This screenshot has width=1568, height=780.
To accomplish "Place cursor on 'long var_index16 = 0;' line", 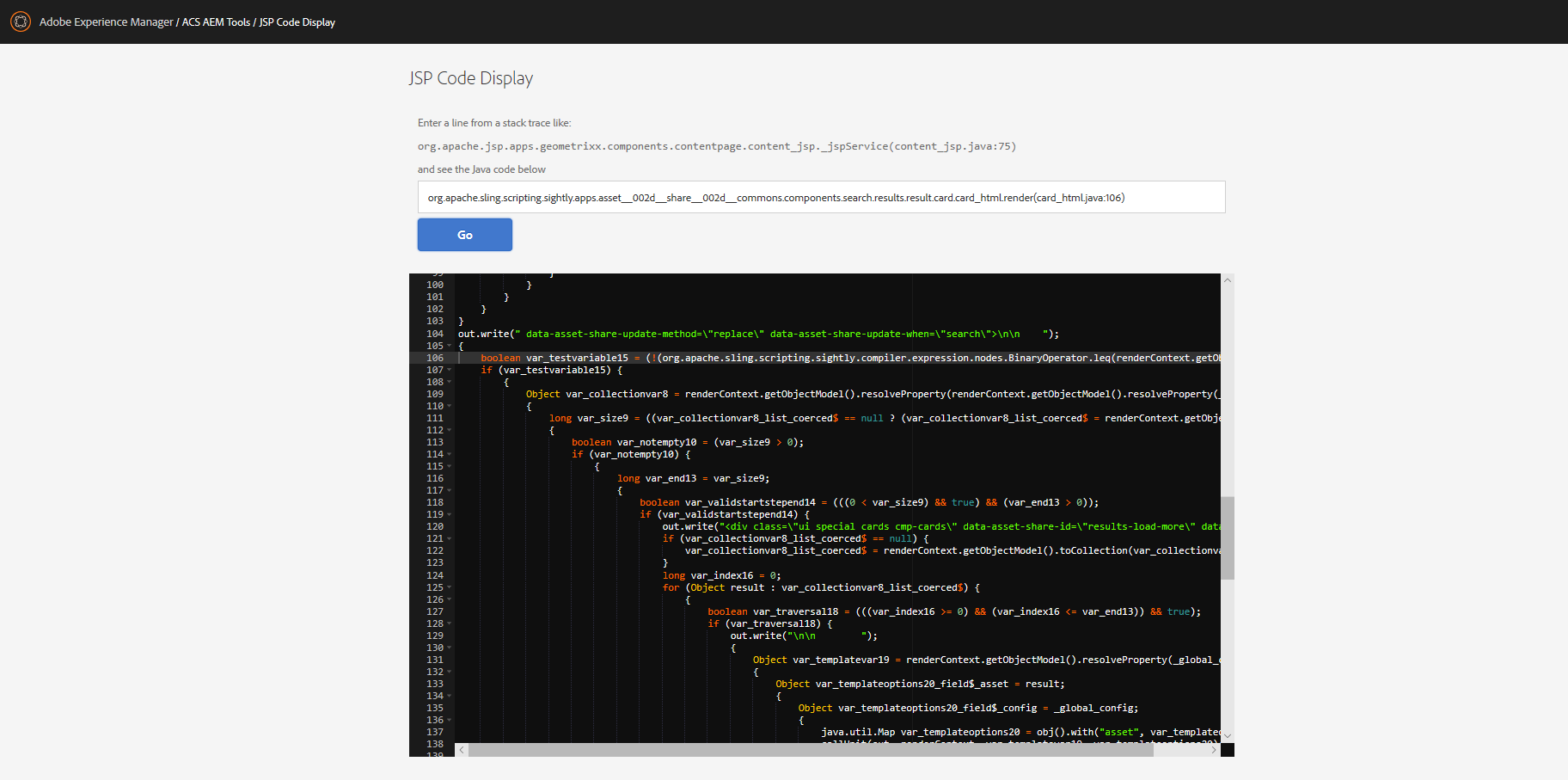I will tap(722, 575).
